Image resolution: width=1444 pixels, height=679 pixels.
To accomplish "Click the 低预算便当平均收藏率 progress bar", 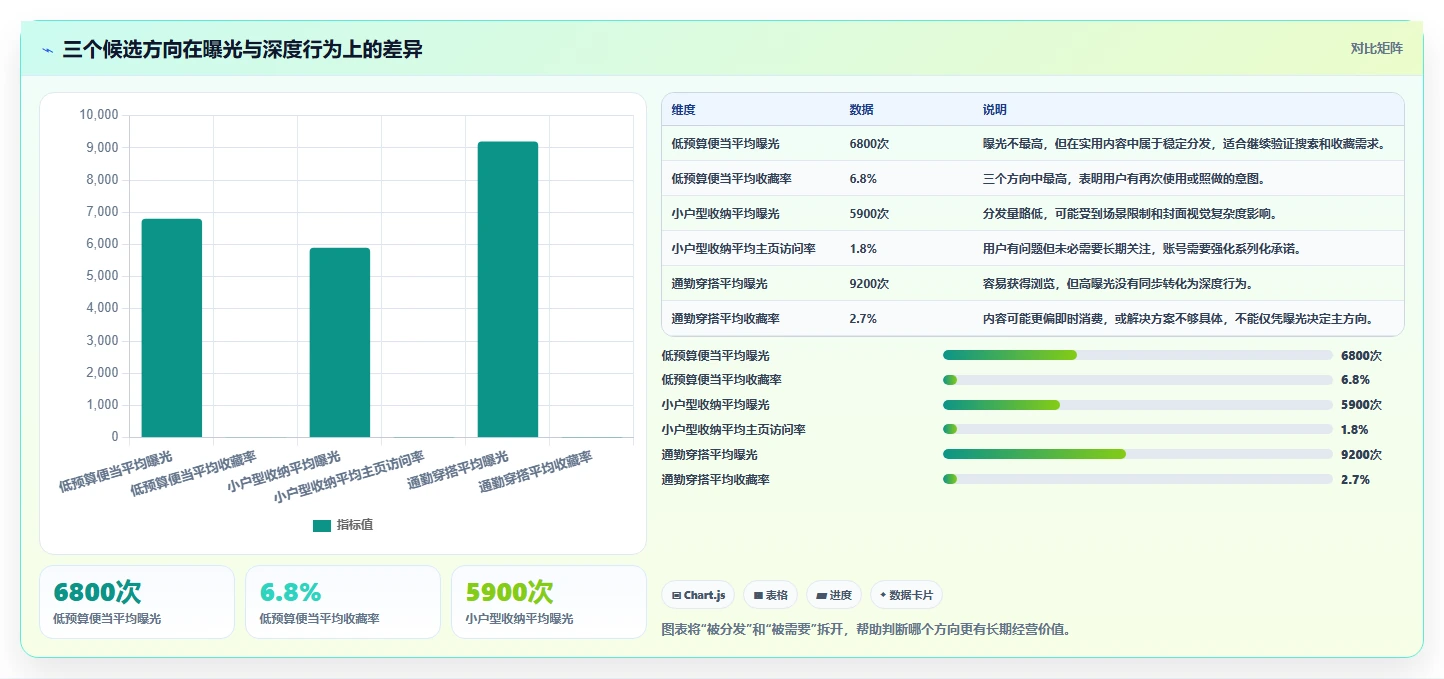I will 1138,380.
